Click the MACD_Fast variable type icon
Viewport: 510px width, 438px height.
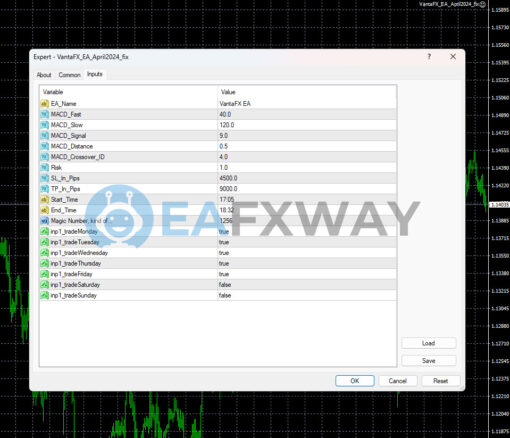44,114
